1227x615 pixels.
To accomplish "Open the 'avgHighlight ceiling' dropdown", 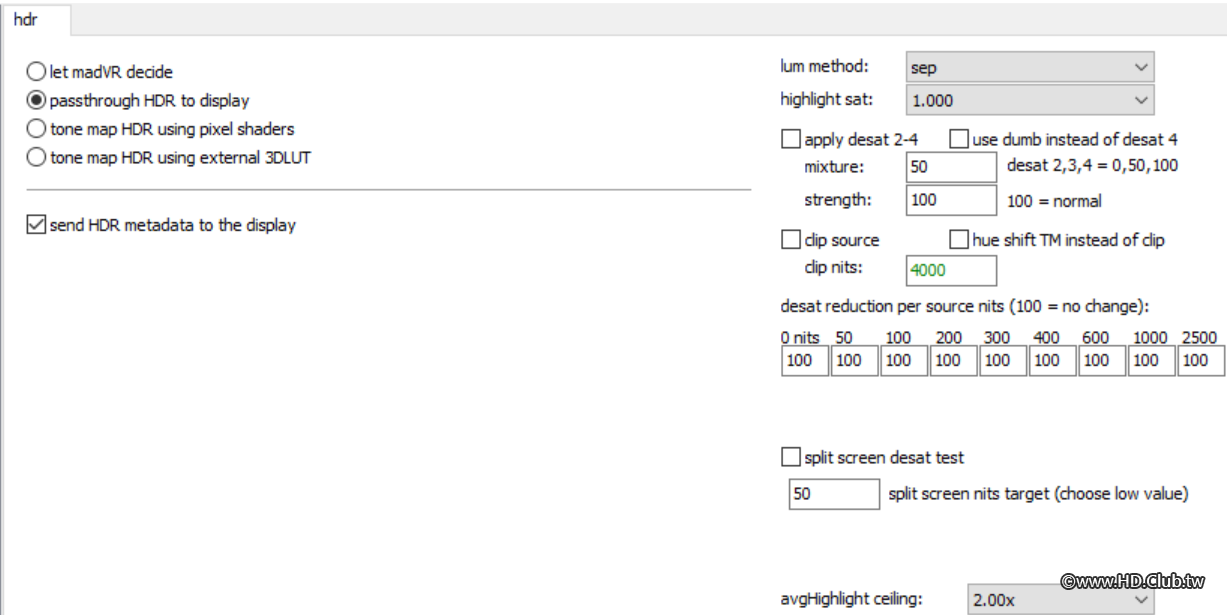I will click(1060, 601).
